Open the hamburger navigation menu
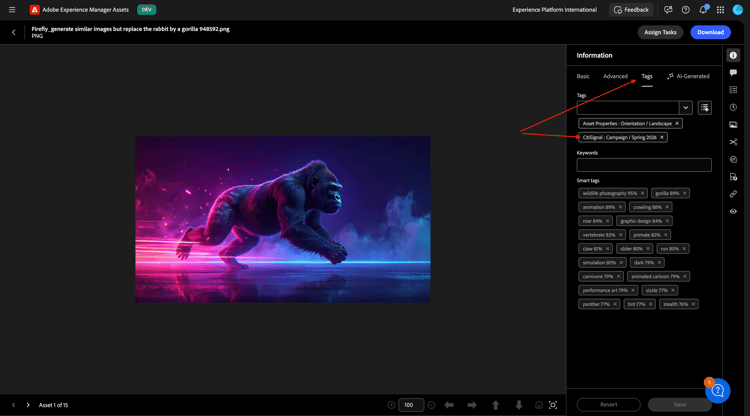750x416 pixels. tap(12, 10)
